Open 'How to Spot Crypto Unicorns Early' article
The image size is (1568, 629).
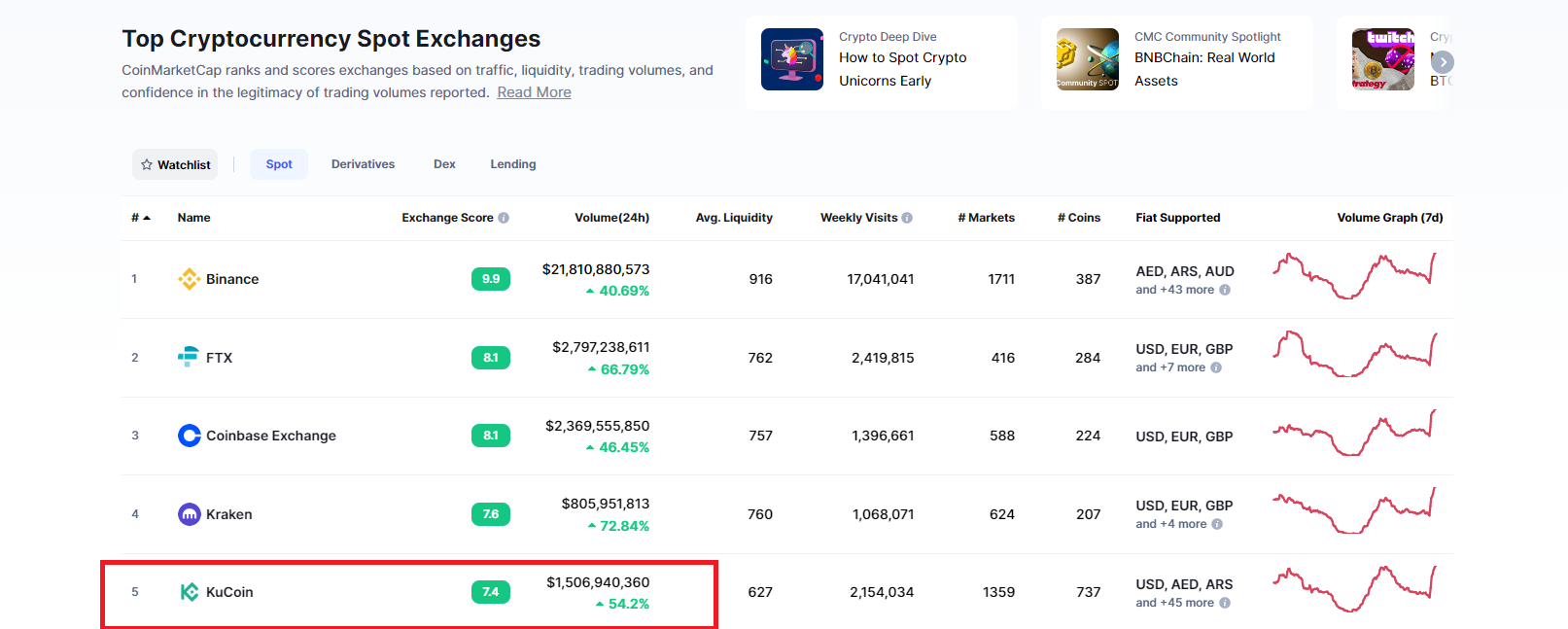pyautogui.click(x=902, y=69)
